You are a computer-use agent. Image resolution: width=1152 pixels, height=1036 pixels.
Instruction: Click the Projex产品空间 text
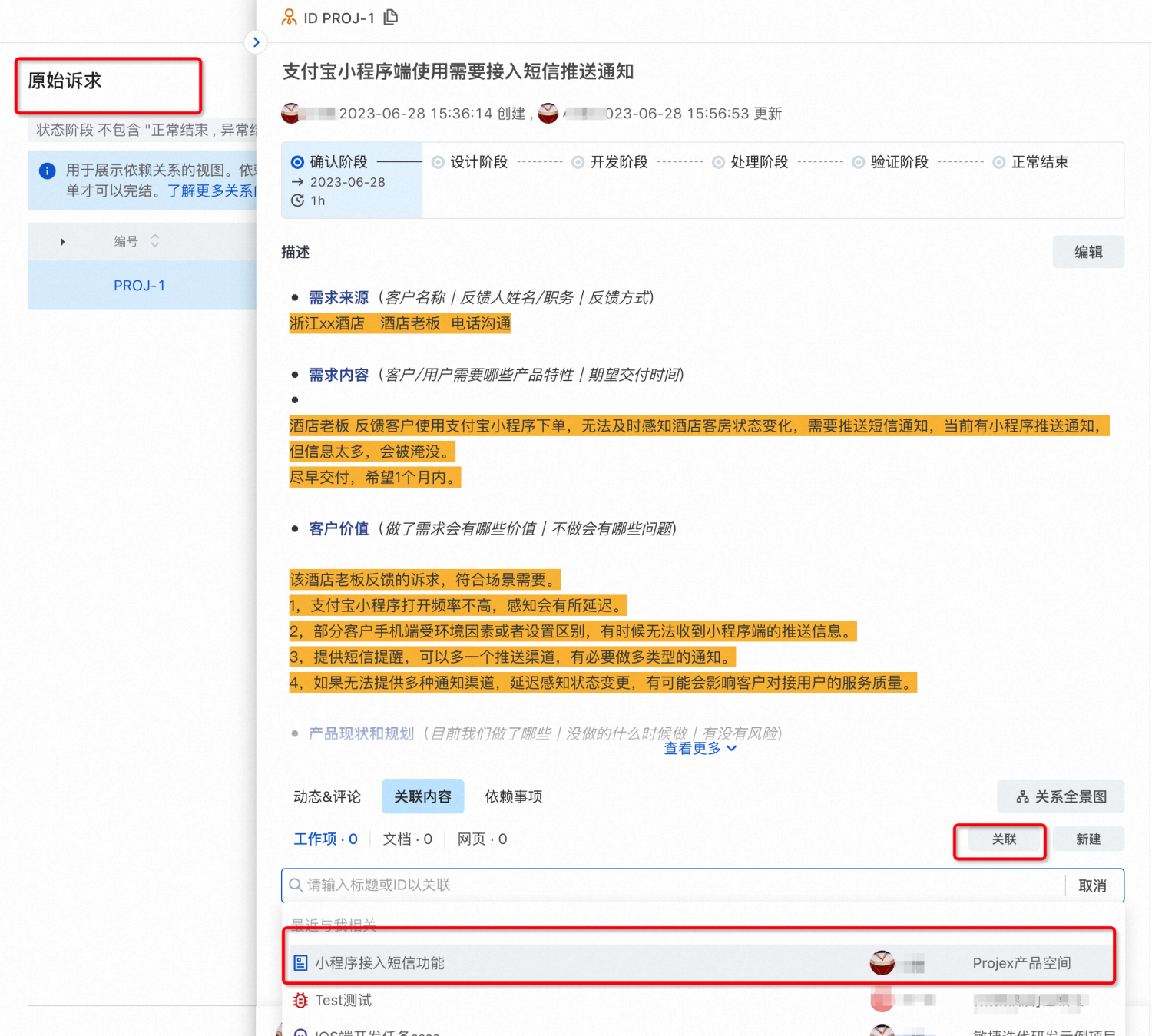point(1022,963)
